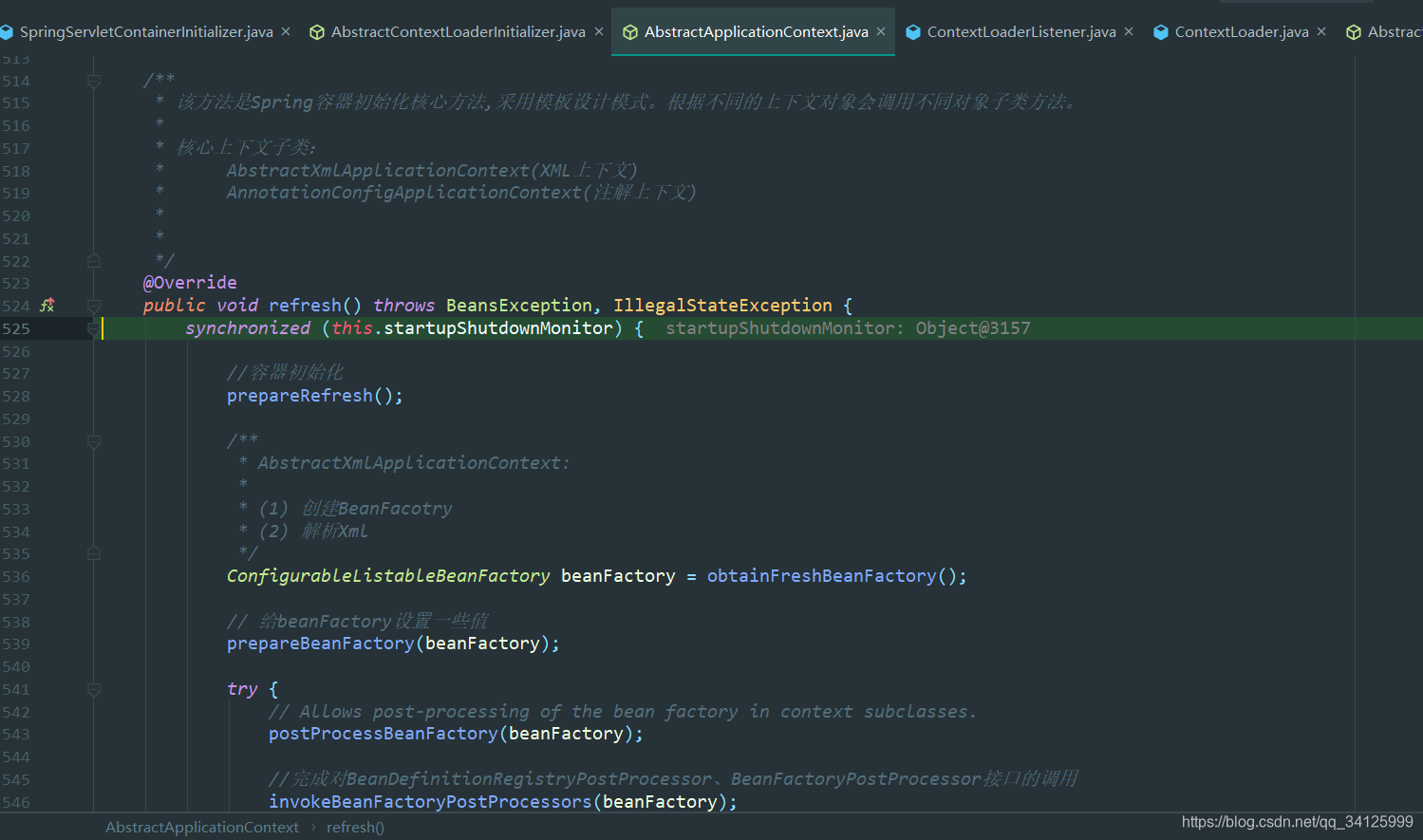Close the AbstractContextLoaderInitializer.java tab
This screenshot has width=1423, height=840.
click(x=599, y=32)
